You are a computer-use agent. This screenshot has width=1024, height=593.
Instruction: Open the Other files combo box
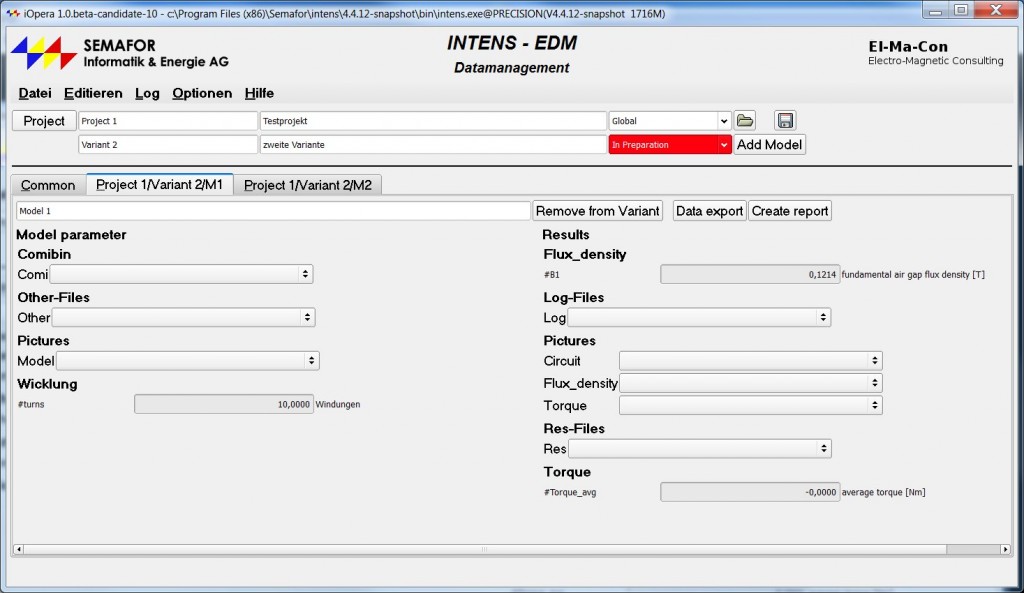coord(184,317)
